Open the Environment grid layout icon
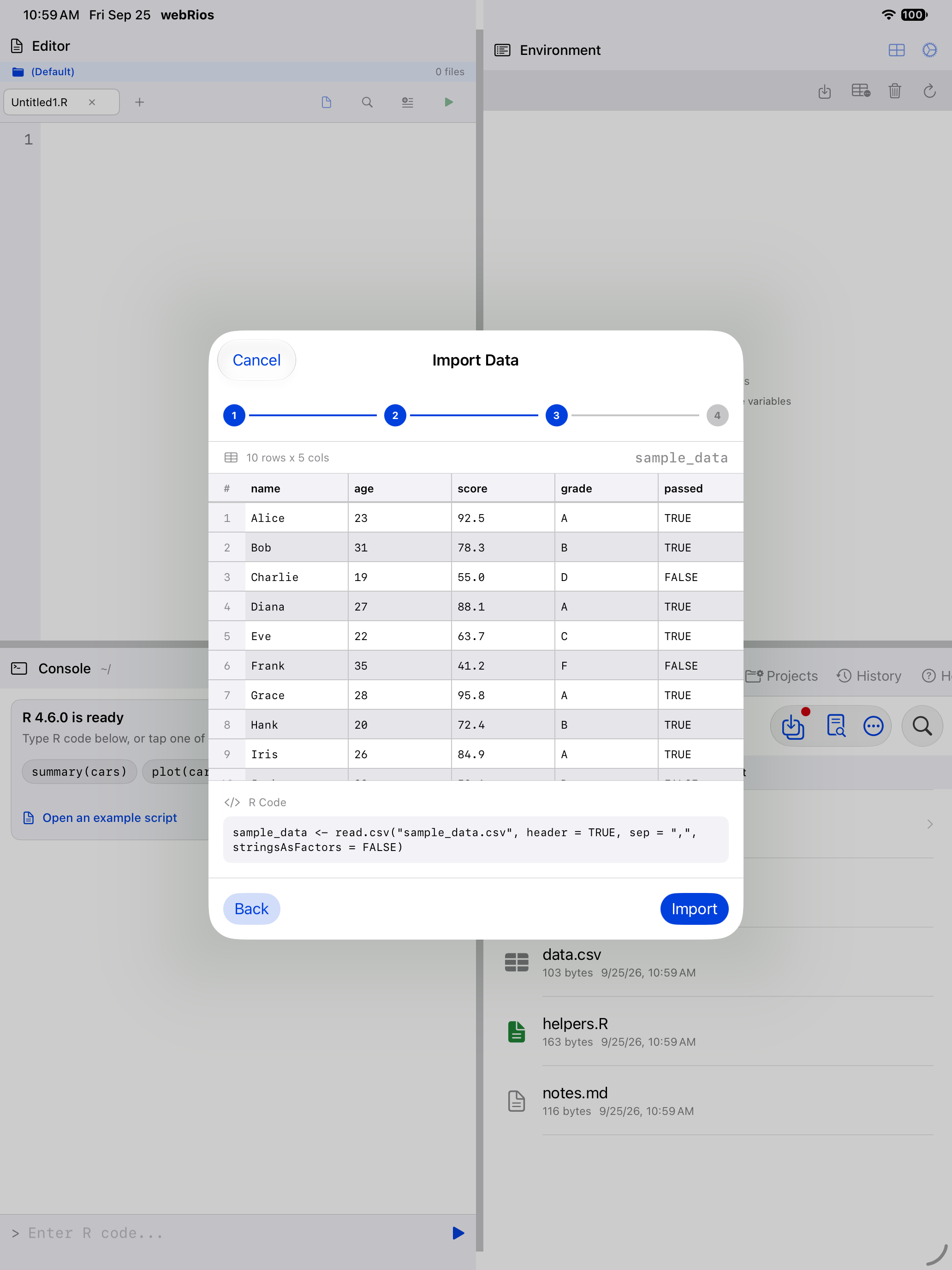952x1270 pixels. (x=896, y=50)
